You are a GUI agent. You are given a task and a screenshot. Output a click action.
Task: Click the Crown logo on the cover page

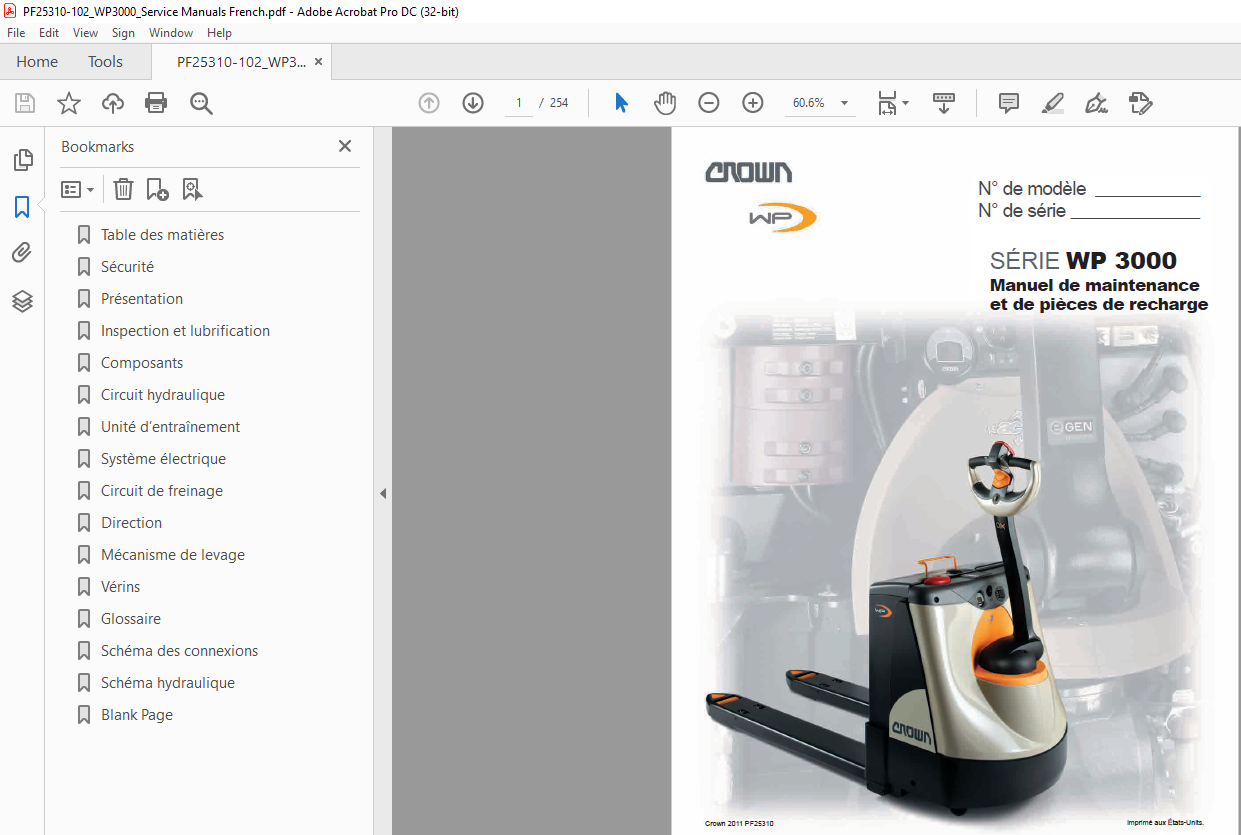[749, 172]
